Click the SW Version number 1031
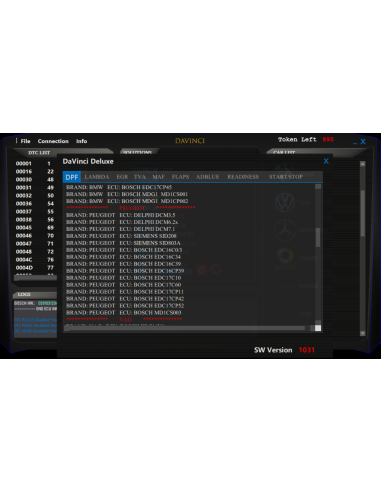Image resolution: width=381 pixels, height=492 pixels. click(x=307, y=350)
